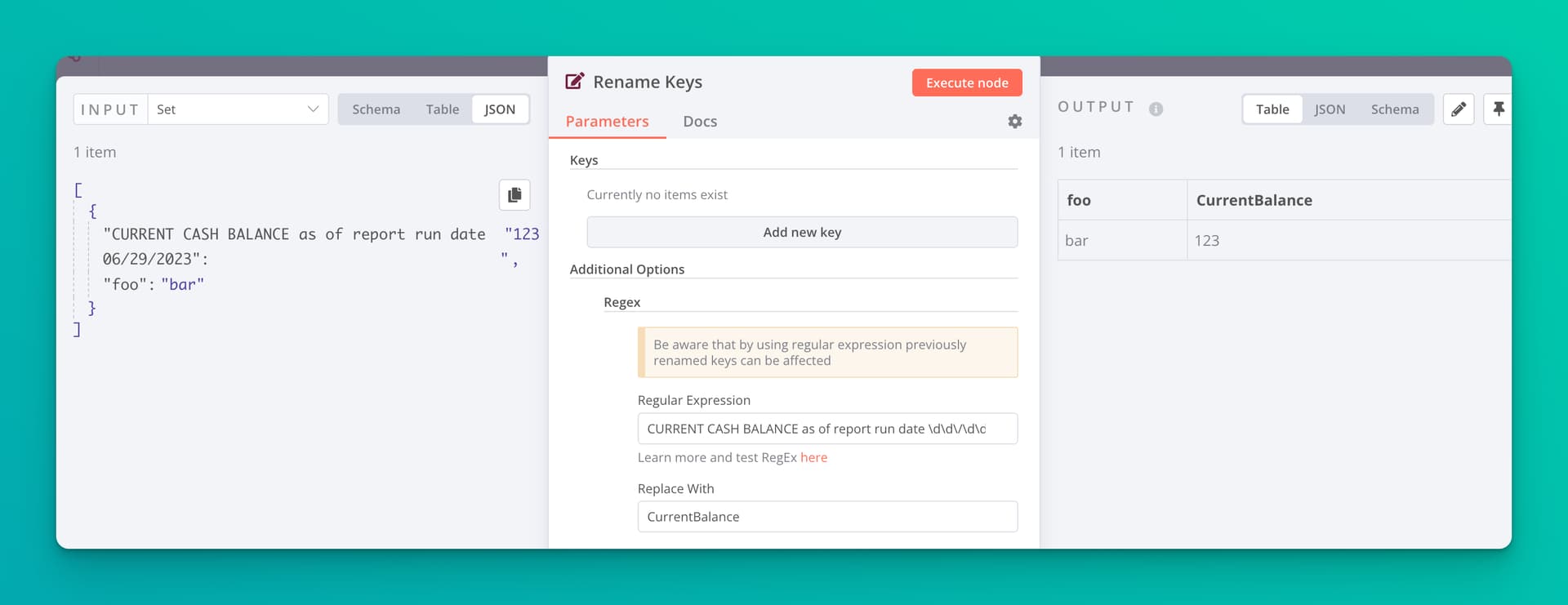
Task: Switch input view to Schema
Action: pyautogui.click(x=376, y=109)
